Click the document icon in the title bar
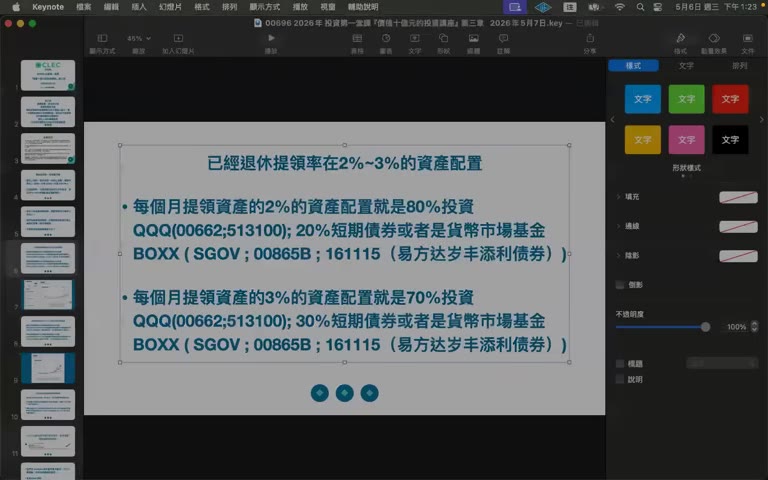The height and width of the screenshot is (480, 768). coord(258,23)
